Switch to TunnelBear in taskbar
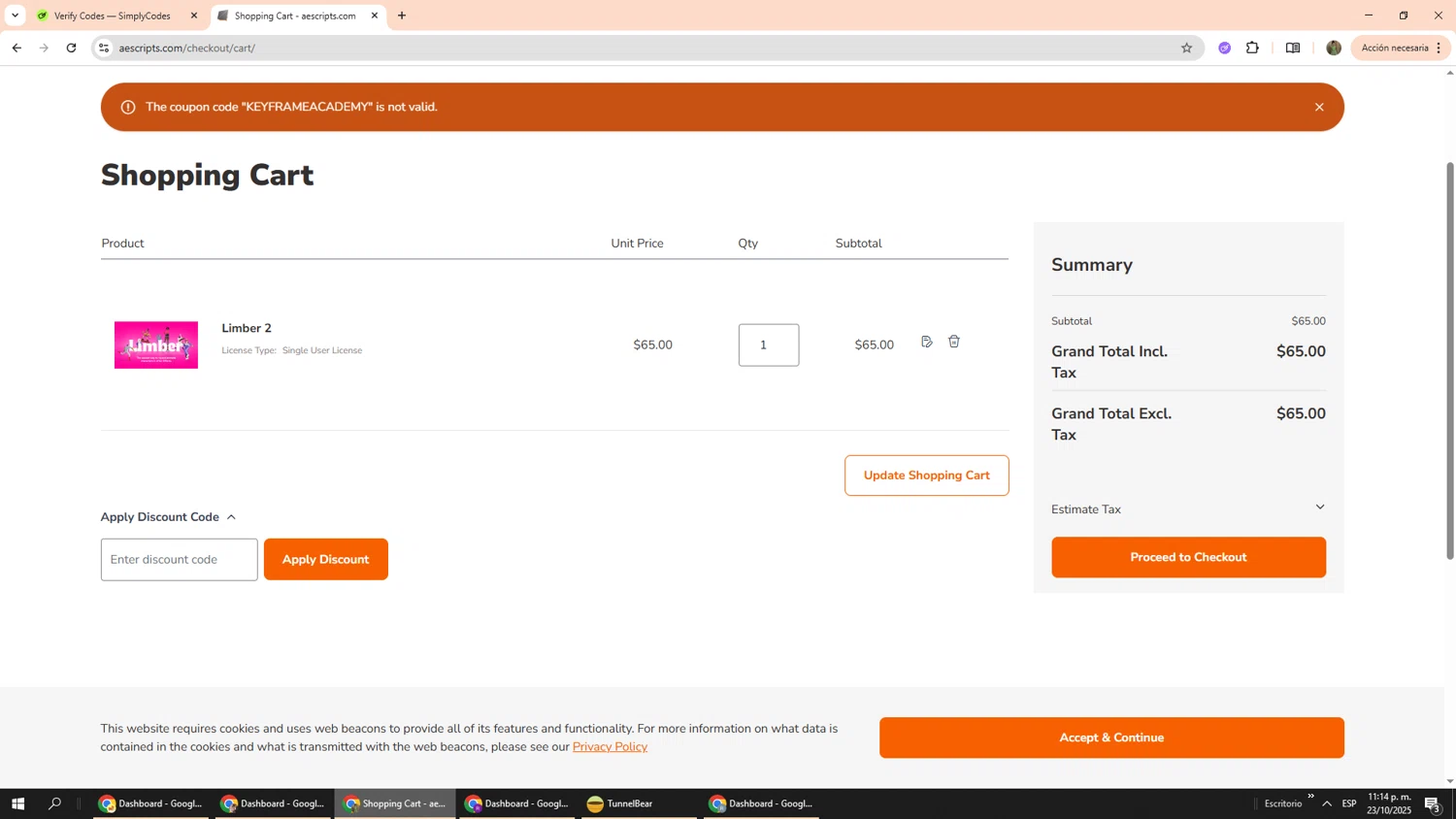The height and width of the screenshot is (819, 1456). [x=640, y=803]
